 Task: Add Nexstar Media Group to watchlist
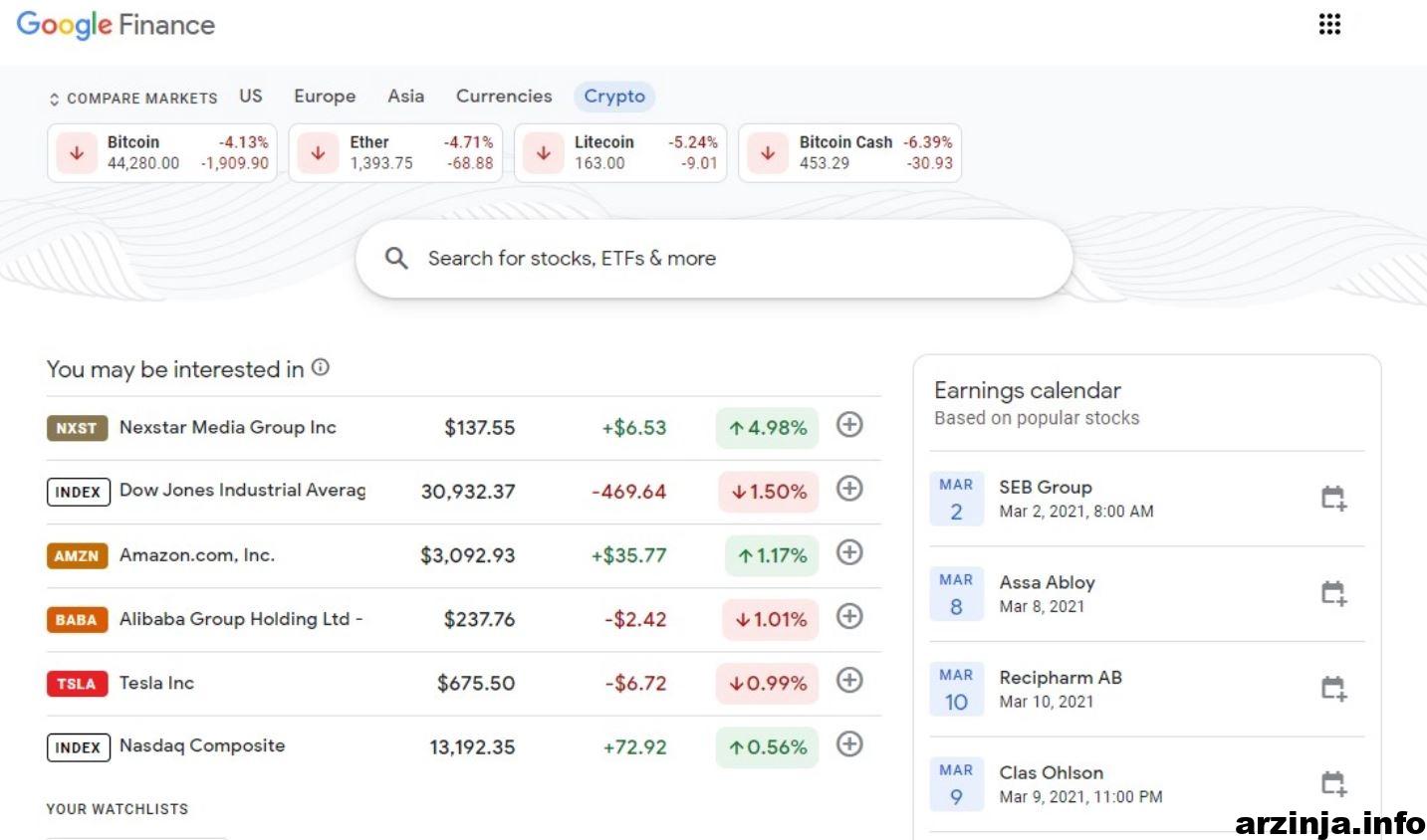[849, 425]
